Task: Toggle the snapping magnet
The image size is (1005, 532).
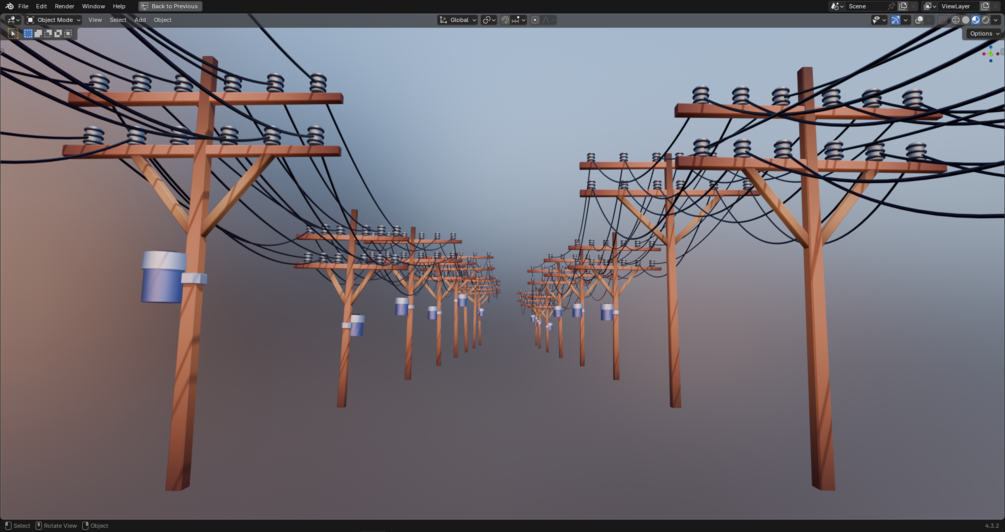Action: click(x=506, y=20)
